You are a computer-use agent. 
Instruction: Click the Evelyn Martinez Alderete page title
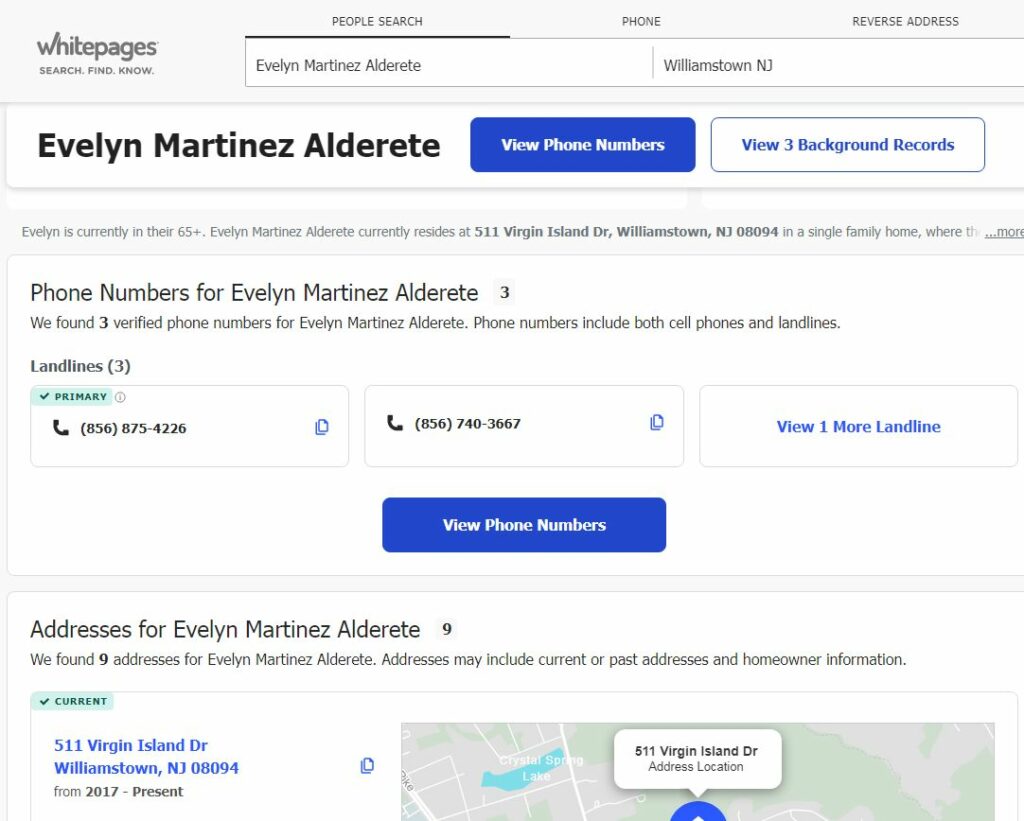point(238,145)
